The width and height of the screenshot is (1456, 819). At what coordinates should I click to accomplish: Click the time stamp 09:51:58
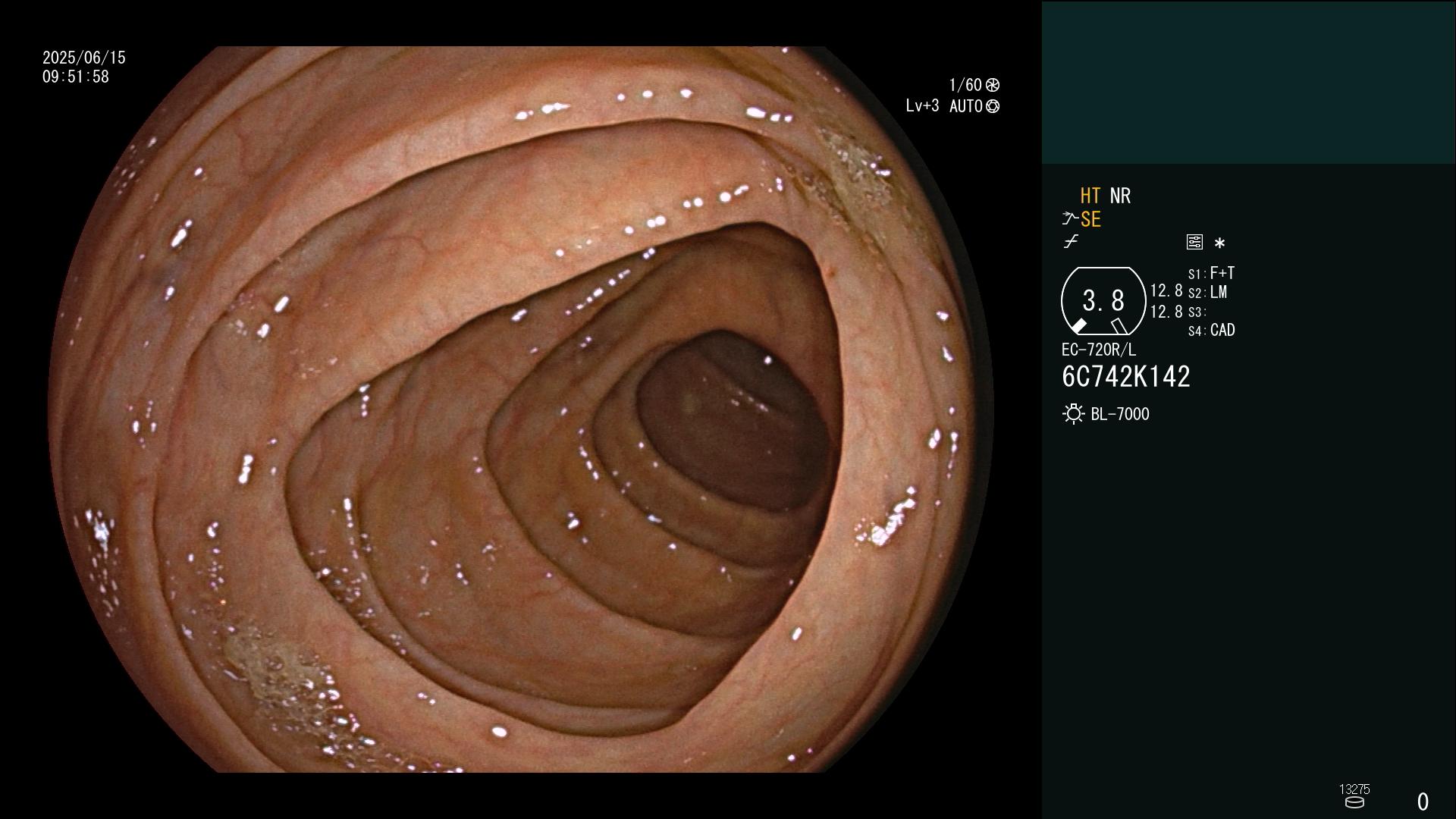pyautogui.click(x=76, y=77)
